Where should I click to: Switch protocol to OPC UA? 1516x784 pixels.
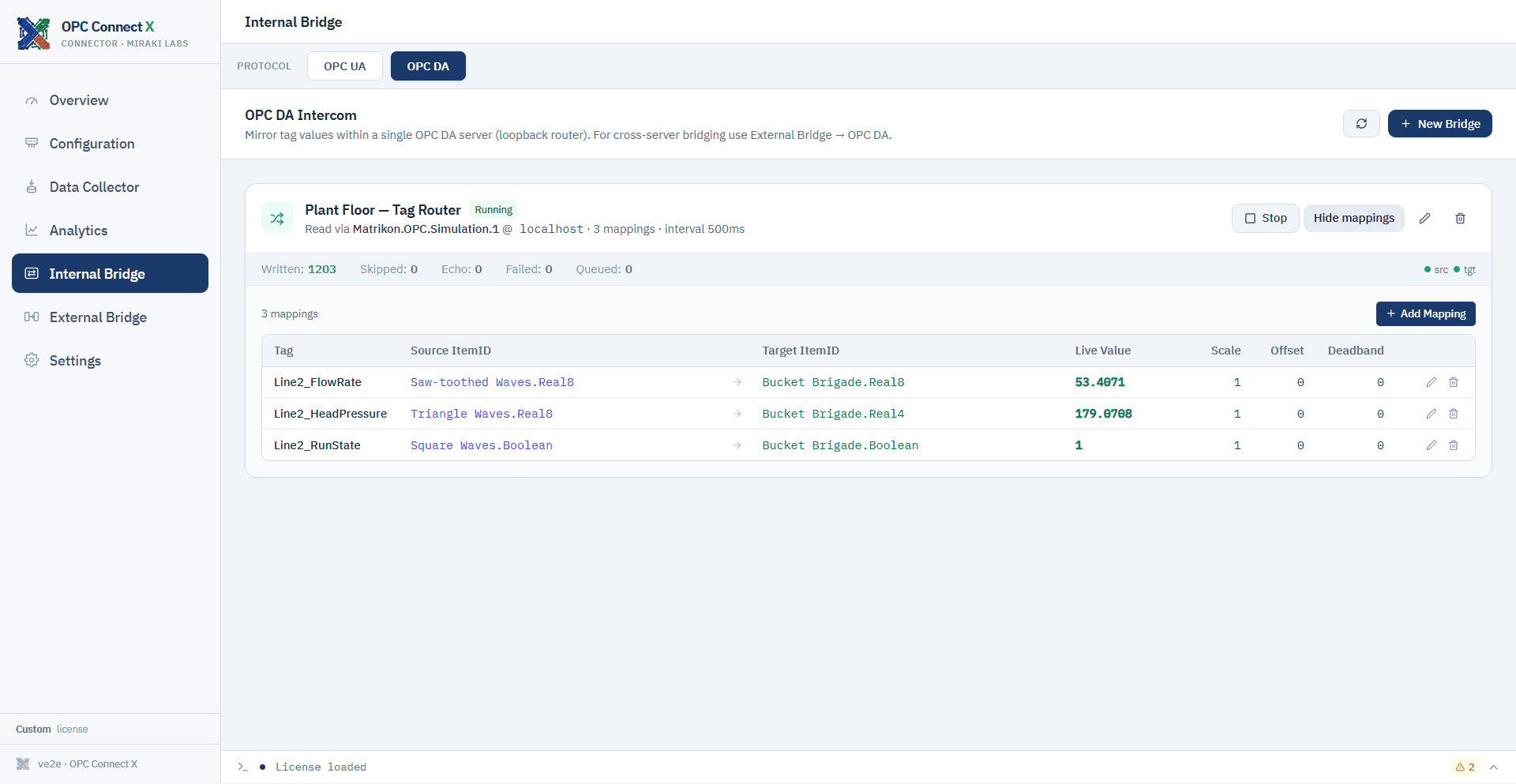(x=345, y=66)
